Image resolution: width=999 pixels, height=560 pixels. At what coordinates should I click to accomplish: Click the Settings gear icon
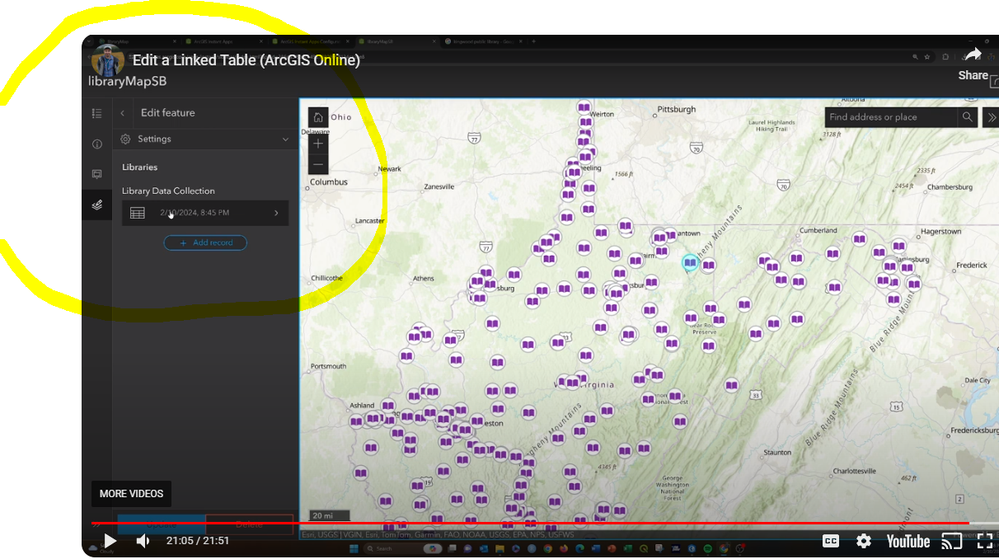point(126,139)
